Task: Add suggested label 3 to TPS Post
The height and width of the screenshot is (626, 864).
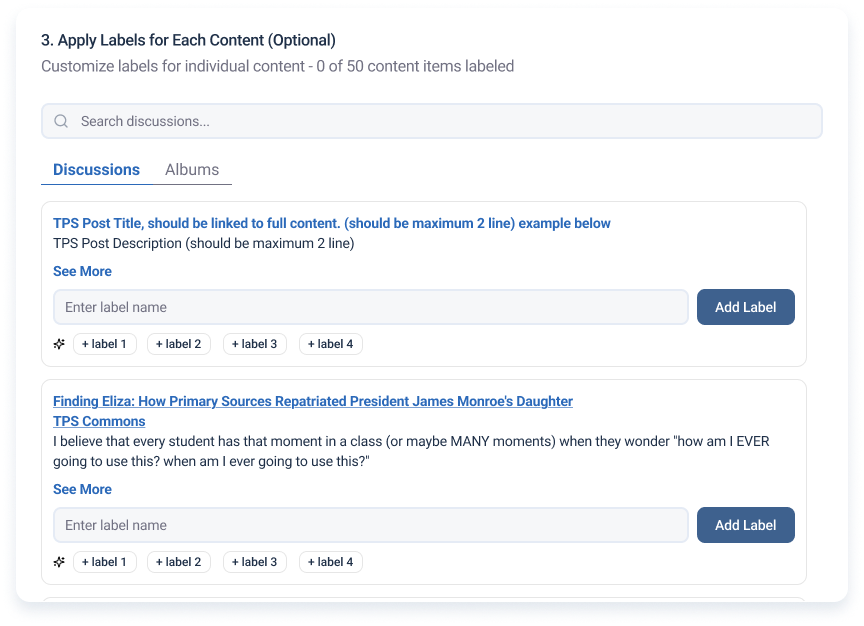Action: [255, 344]
